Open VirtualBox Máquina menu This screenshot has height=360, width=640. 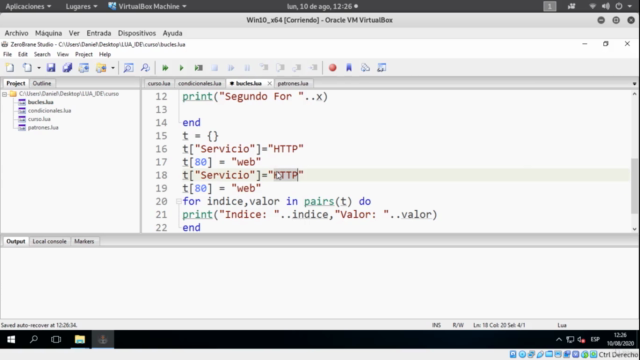49,33
